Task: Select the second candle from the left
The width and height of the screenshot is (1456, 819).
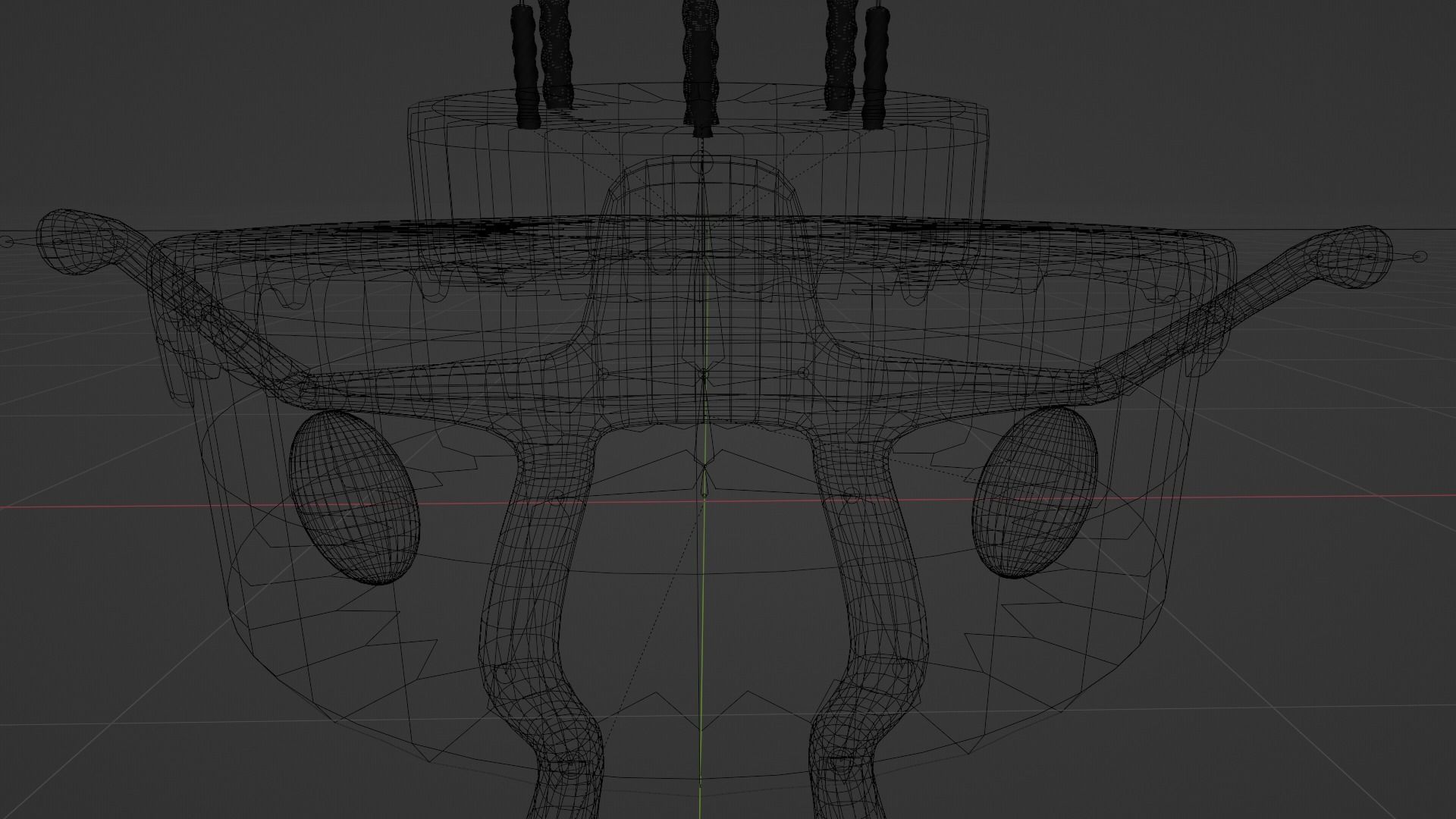Action: pyautogui.click(x=557, y=53)
